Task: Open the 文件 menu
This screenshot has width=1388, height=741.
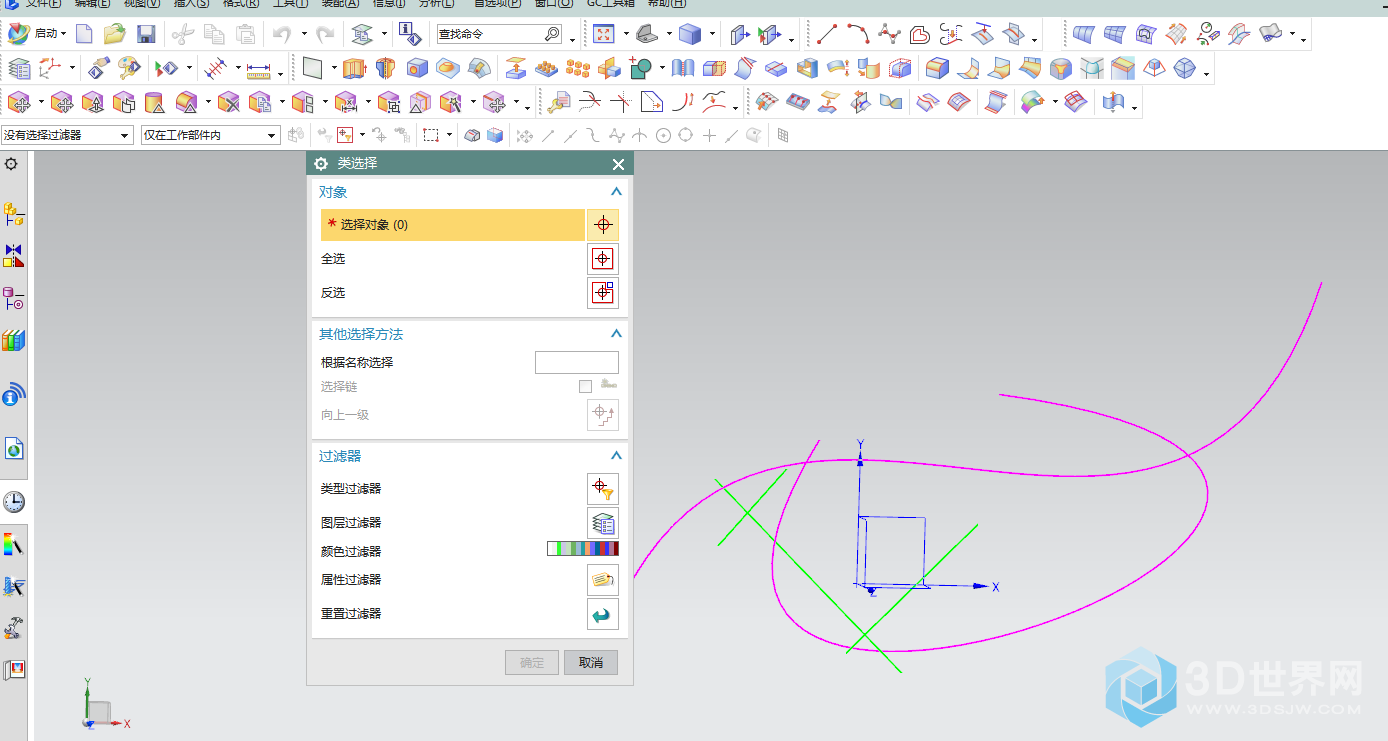Action: [x=45, y=4]
